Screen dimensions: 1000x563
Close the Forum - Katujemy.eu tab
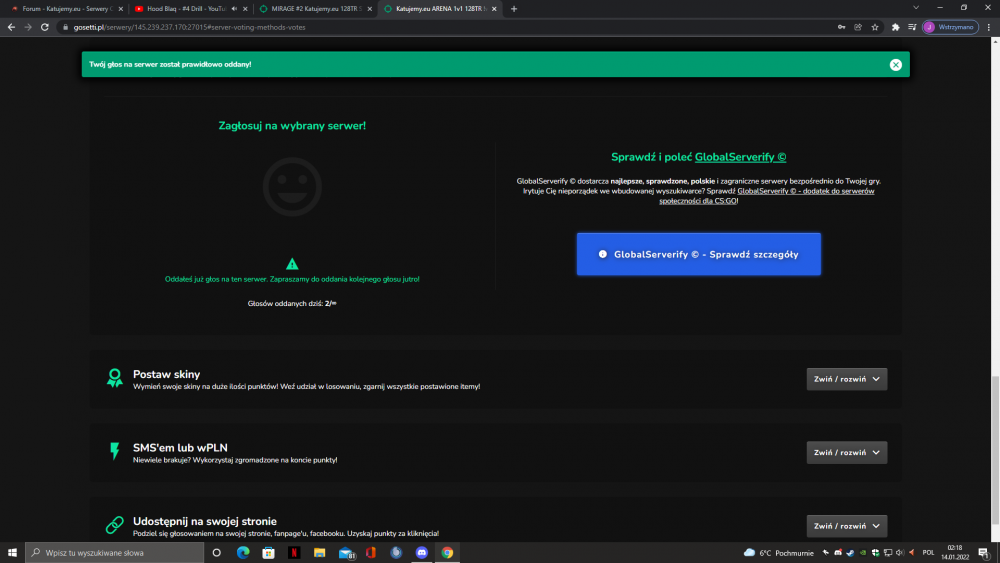coord(121,9)
